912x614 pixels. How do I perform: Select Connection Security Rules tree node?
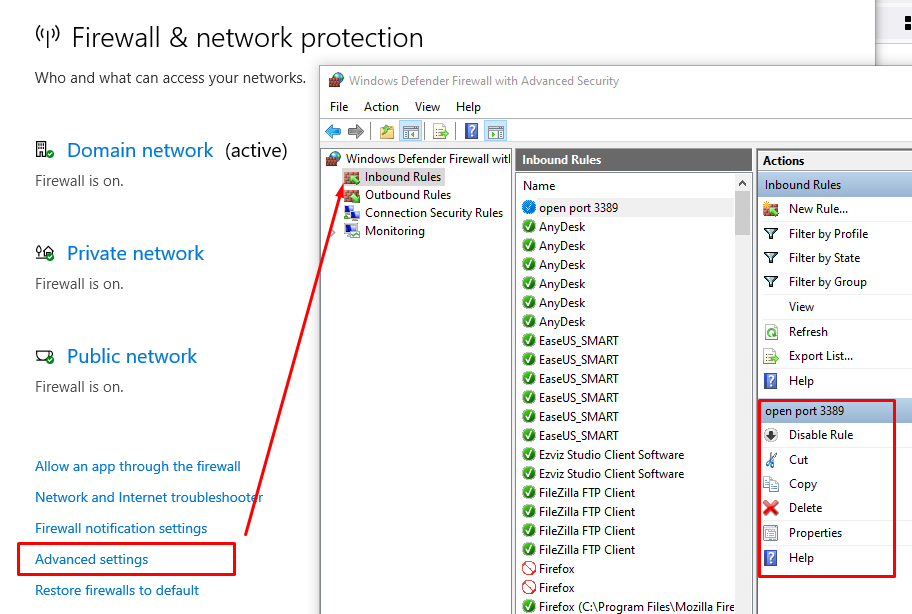click(434, 213)
